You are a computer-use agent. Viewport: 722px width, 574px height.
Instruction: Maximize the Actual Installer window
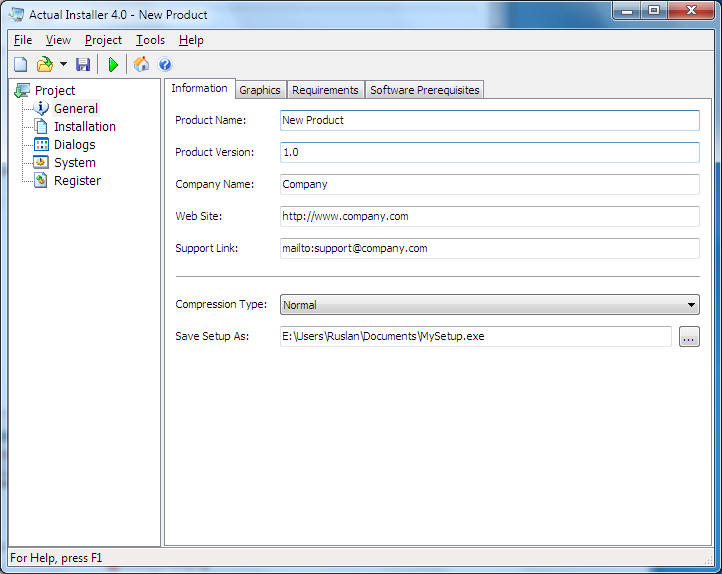coord(654,11)
